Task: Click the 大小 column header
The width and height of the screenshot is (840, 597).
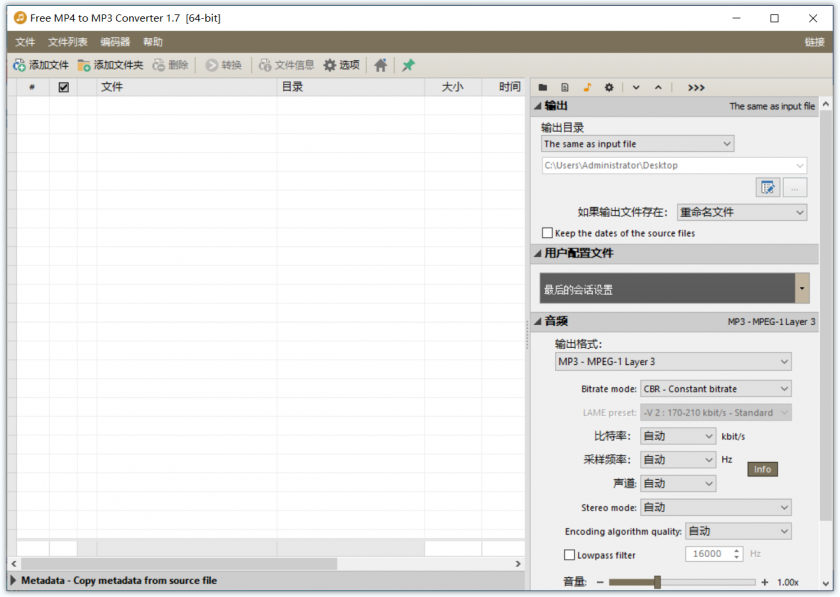Action: click(x=453, y=87)
